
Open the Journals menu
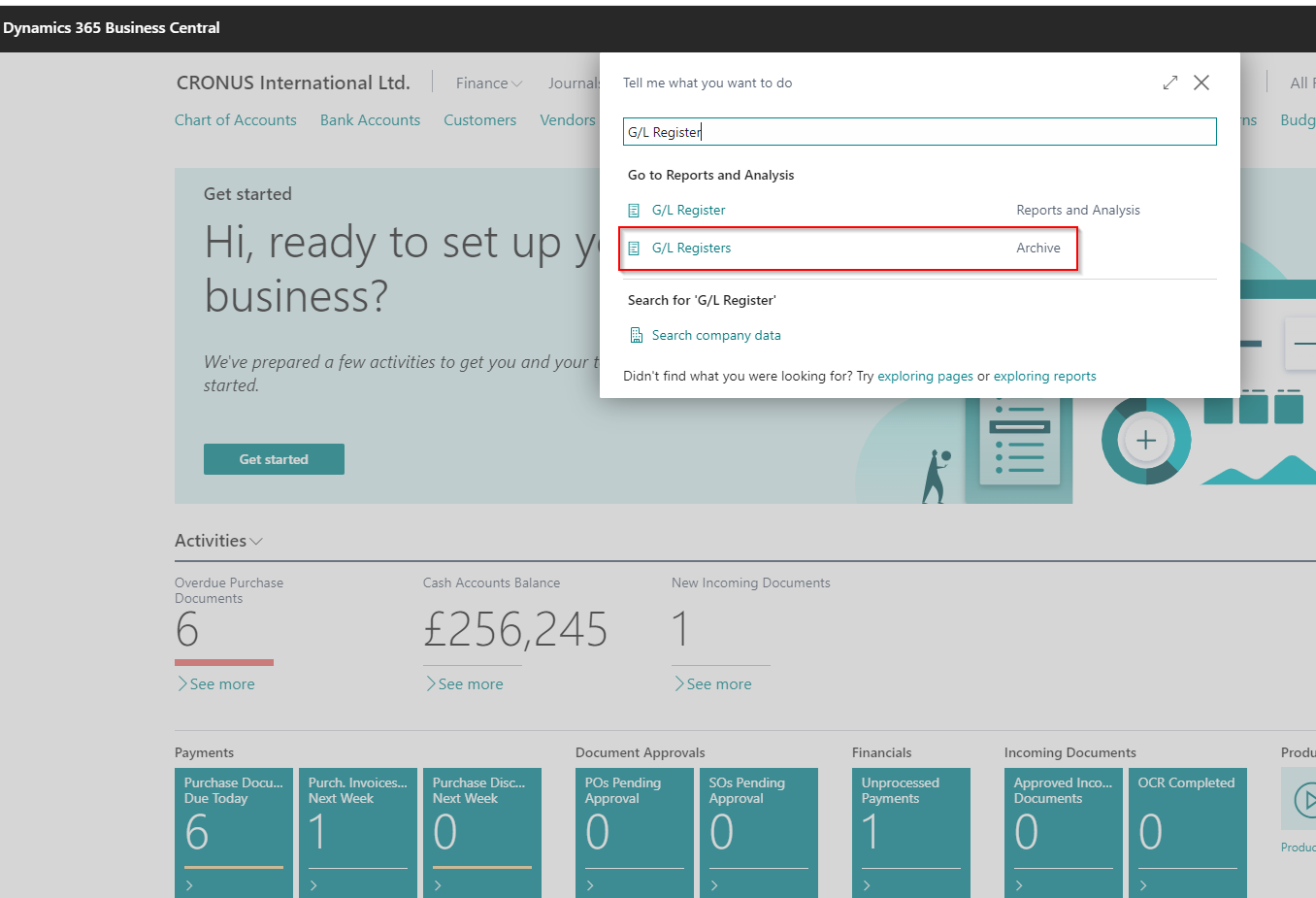(x=574, y=83)
